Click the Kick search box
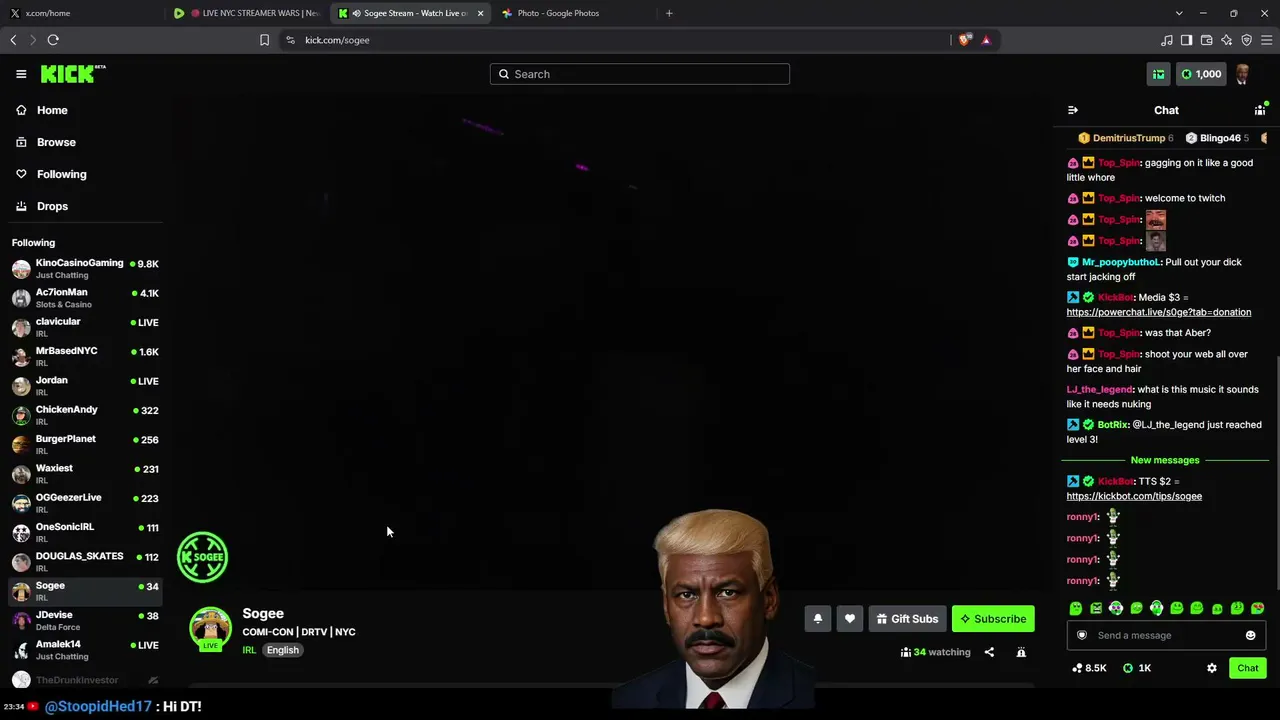The image size is (1280, 720). (640, 74)
